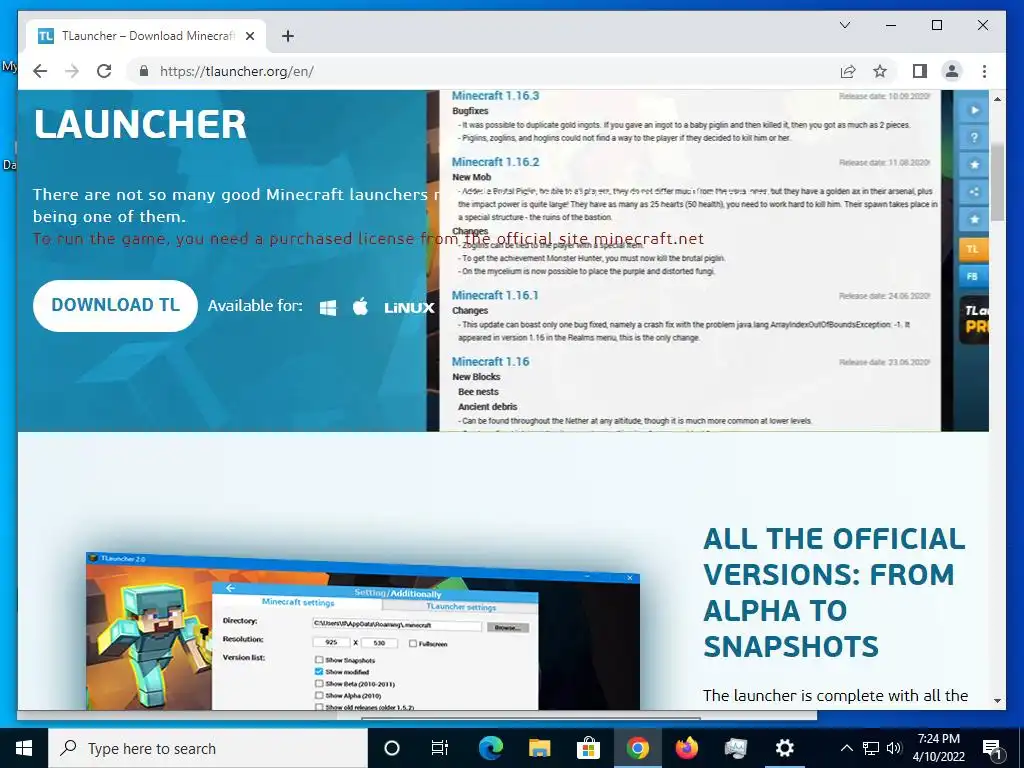Viewport: 1024px width, 768px height.
Task: Toggle Show Alpha (2010) checkbox
Action: pos(319,696)
